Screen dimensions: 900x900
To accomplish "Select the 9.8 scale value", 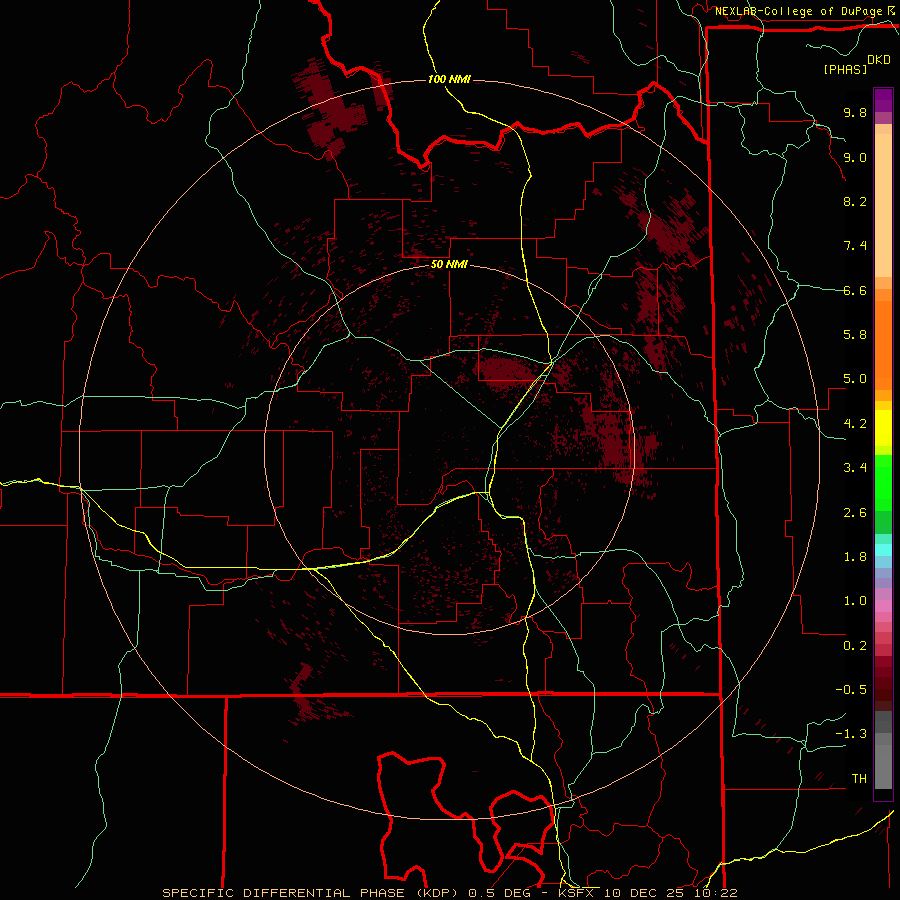I will click(855, 112).
